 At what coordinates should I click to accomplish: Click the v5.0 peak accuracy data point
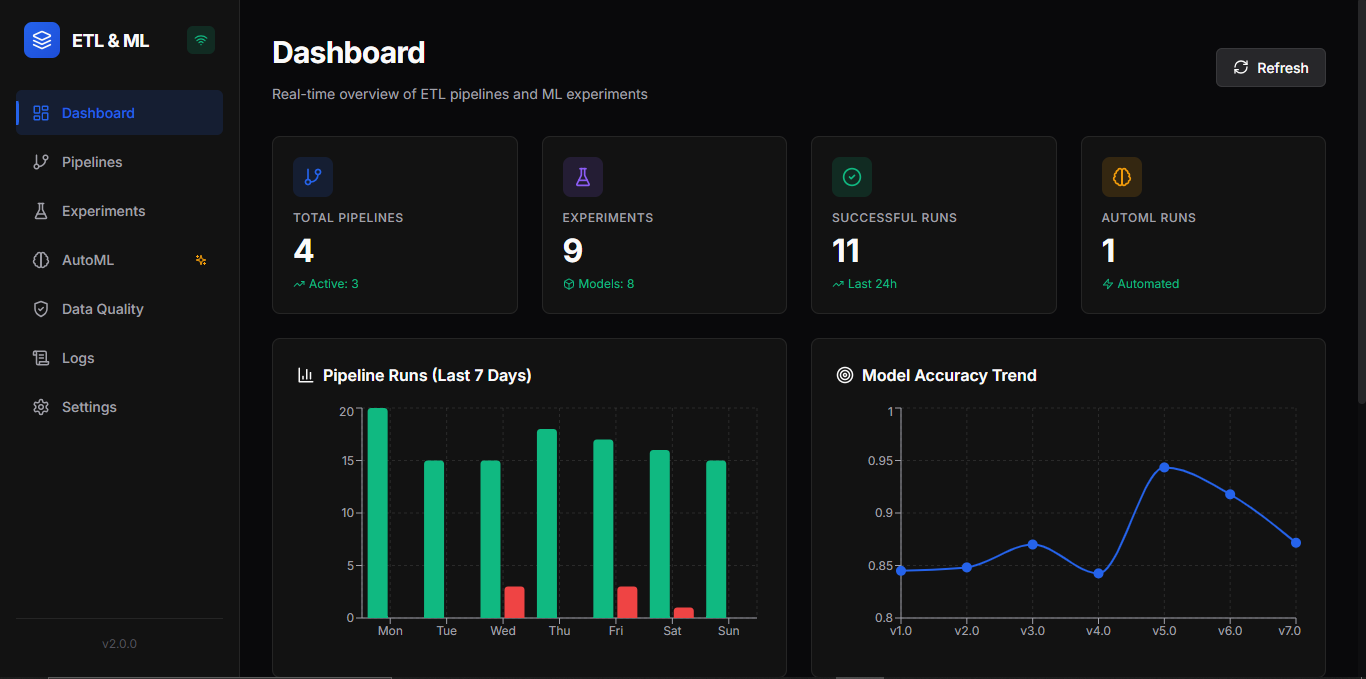pos(1164,467)
